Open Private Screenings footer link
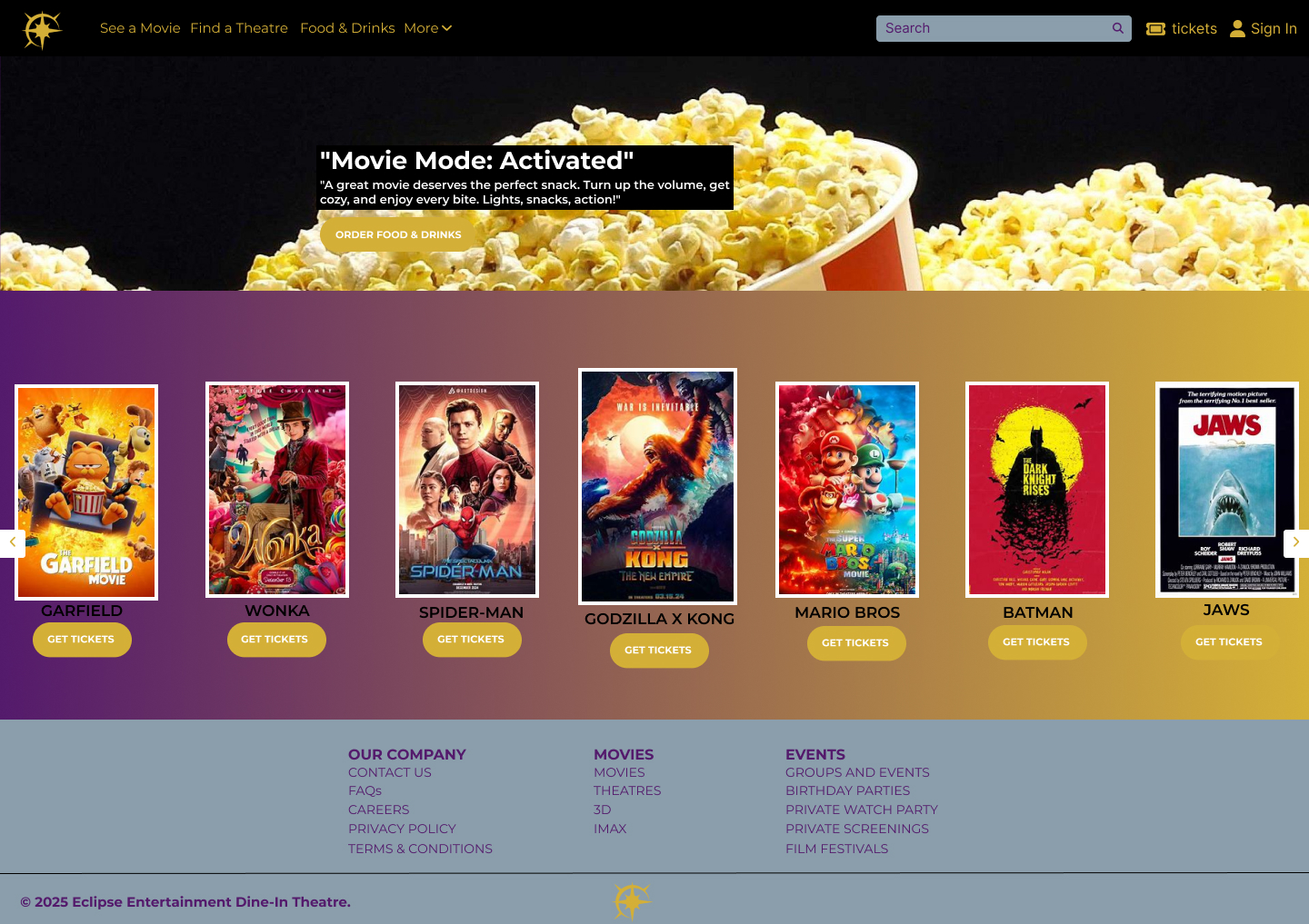The width and height of the screenshot is (1309, 924). pyautogui.click(x=857, y=829)
